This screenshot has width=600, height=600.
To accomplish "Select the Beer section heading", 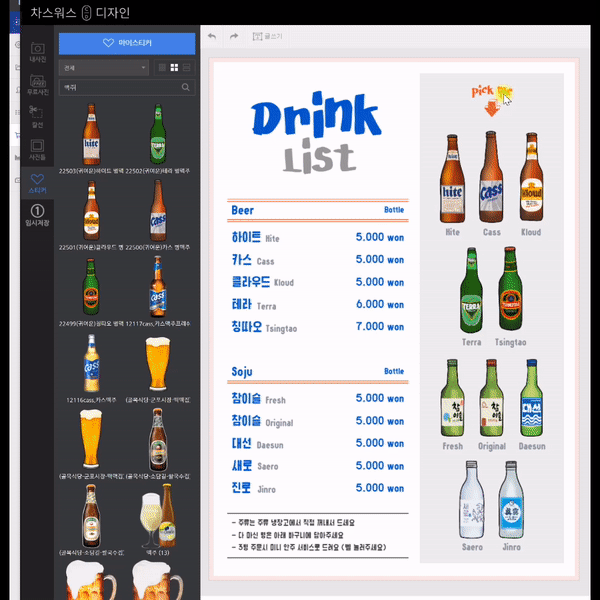I will click(x=243, y=210).
